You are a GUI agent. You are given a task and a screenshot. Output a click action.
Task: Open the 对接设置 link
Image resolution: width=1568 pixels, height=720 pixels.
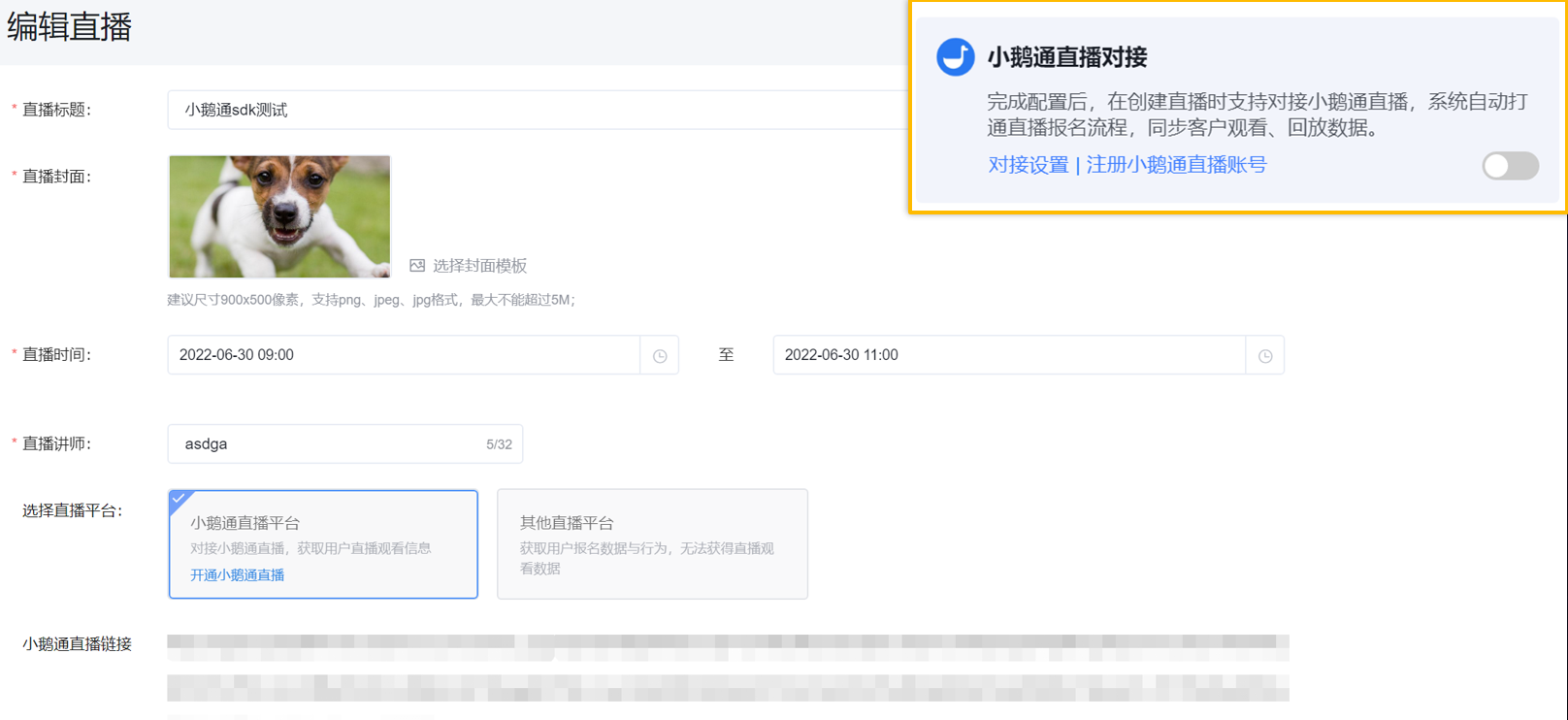click(1028, 165)
